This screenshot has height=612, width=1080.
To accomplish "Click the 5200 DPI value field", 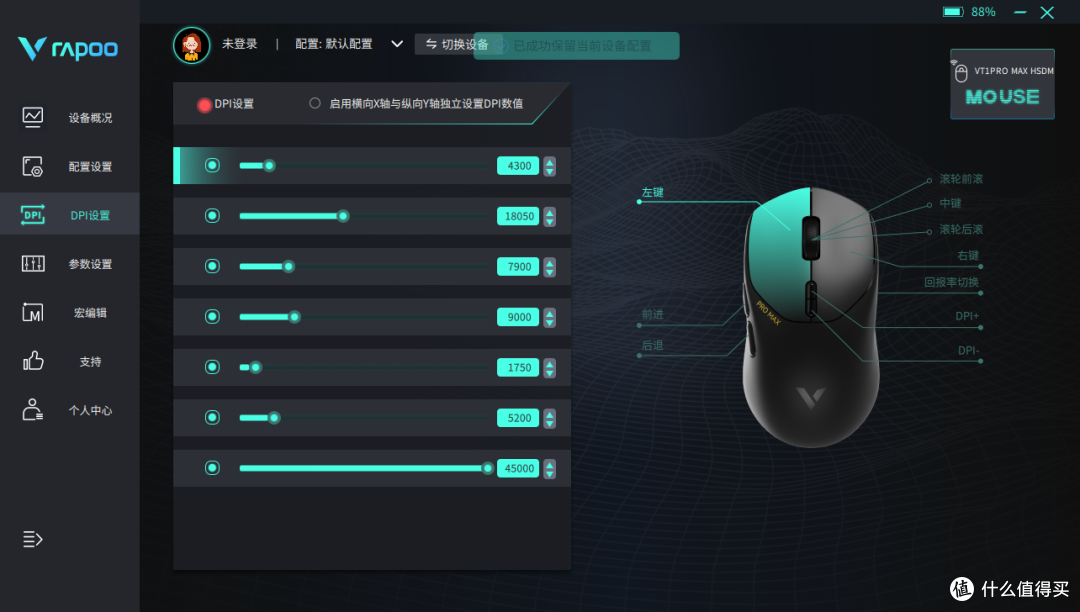I will [518, 418].
